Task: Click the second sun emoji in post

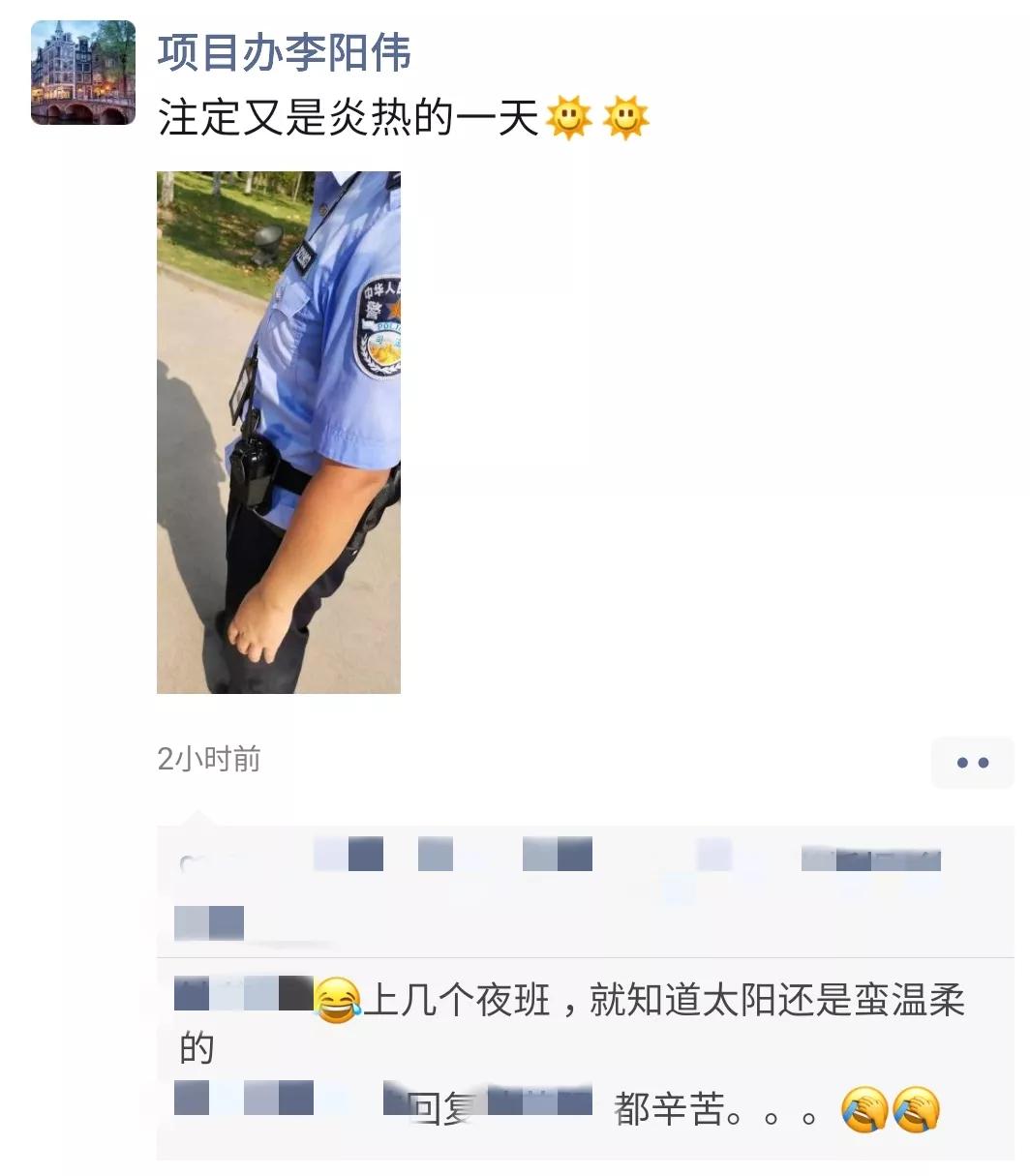Action: (625, 118)
